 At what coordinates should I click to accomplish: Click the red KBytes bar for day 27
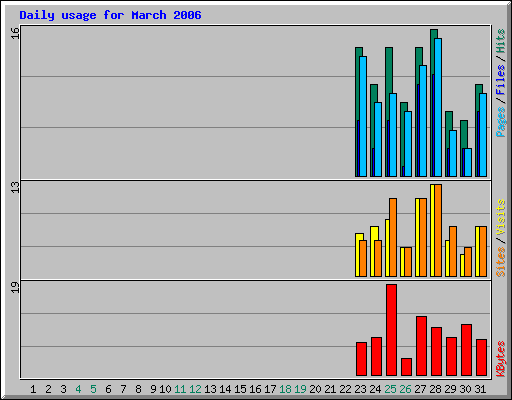click(x=421, y=346)
